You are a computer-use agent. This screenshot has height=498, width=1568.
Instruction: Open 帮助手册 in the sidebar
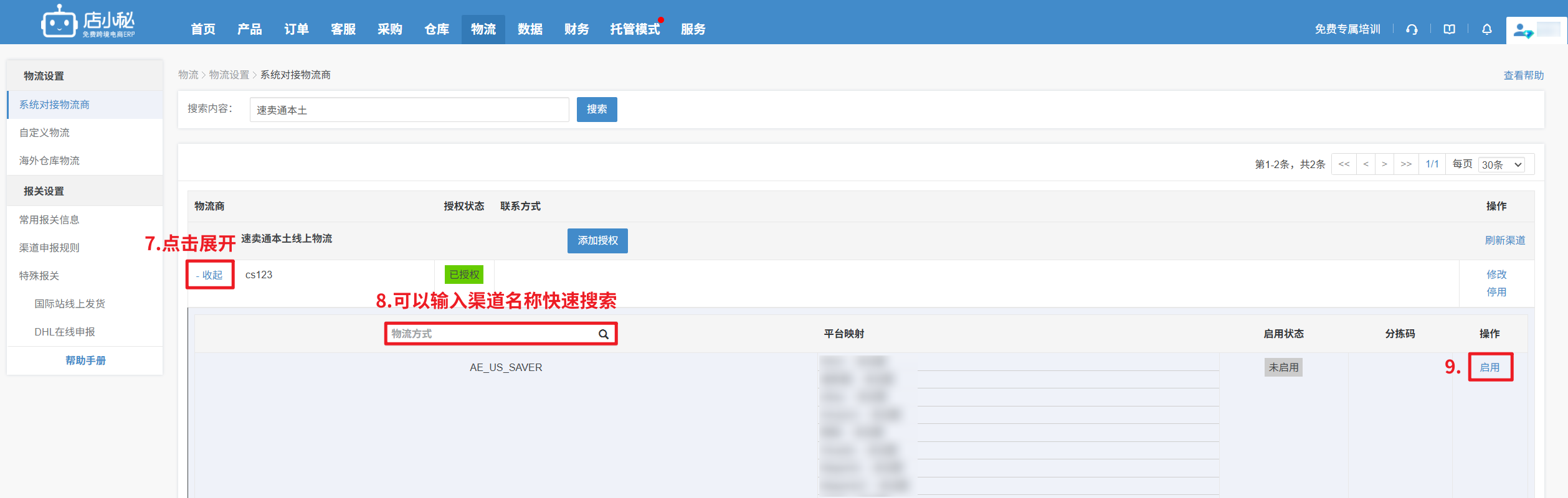point(85,360)
